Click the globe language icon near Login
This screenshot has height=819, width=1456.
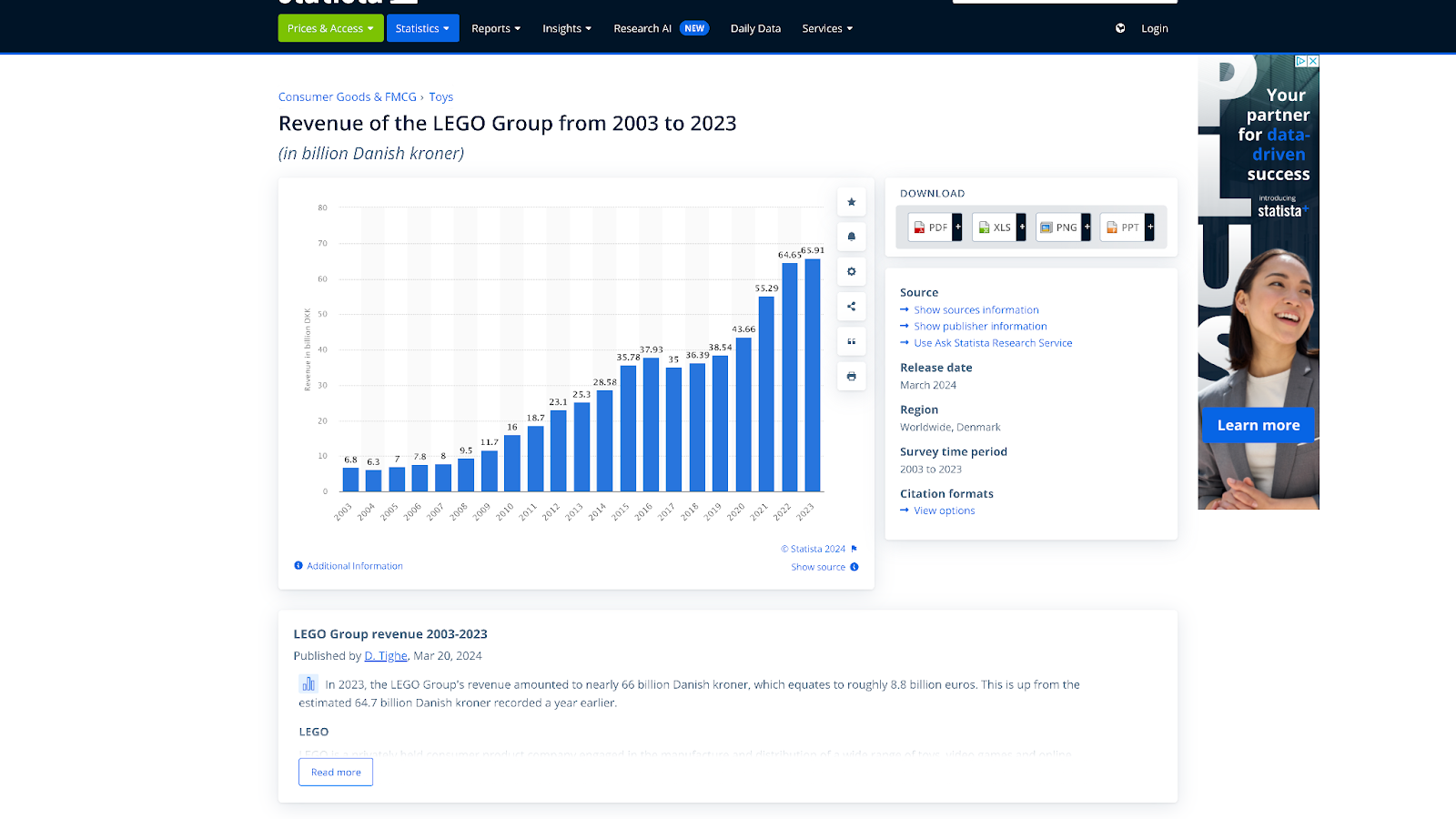(x=1120, y=28)
